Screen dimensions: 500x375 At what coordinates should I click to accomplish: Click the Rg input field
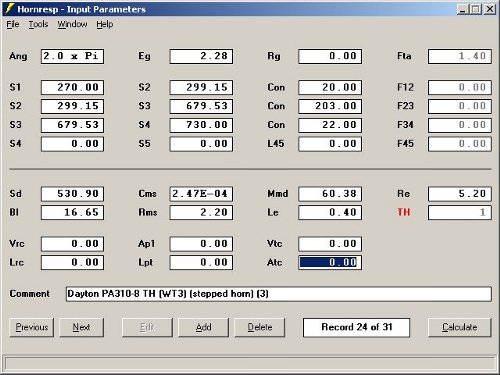click(x=330, y=56)
